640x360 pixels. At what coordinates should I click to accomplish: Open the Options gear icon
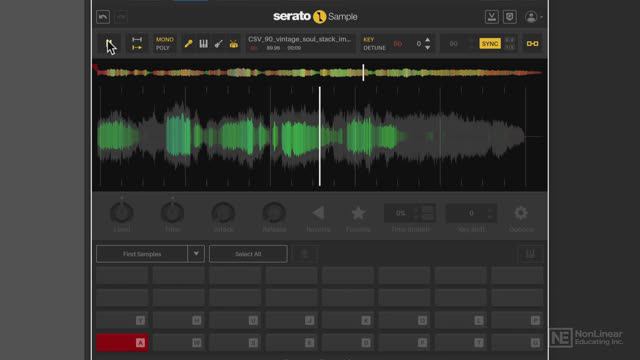click(x=521, y=213)
